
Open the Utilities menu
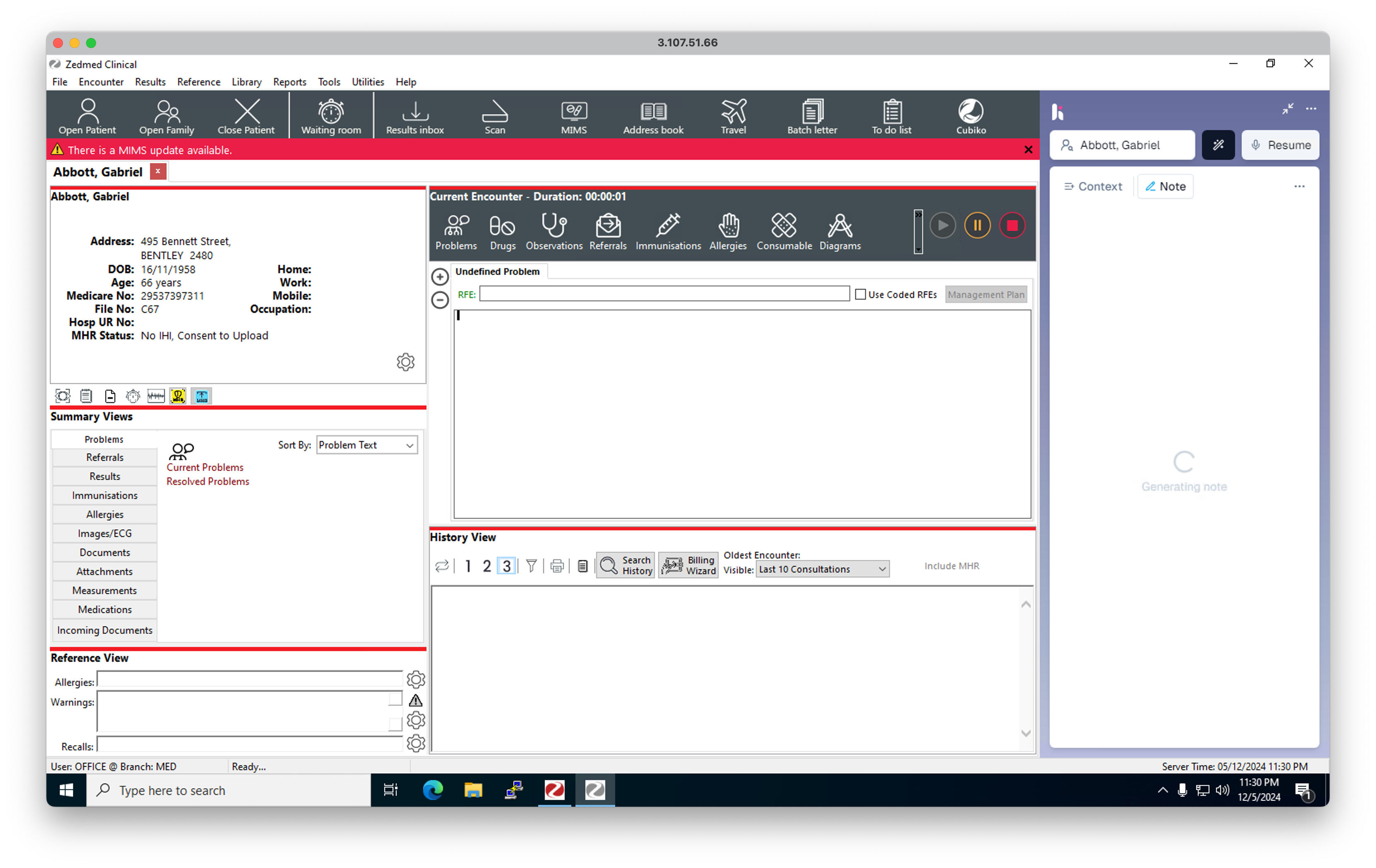pos(368,82)
